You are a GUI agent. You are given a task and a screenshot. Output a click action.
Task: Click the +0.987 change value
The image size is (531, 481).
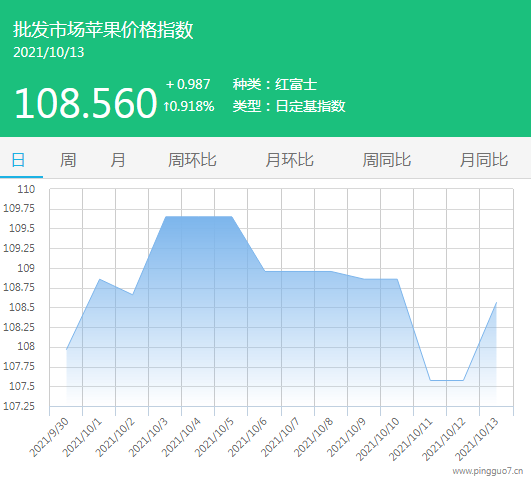tap(188, 84)
